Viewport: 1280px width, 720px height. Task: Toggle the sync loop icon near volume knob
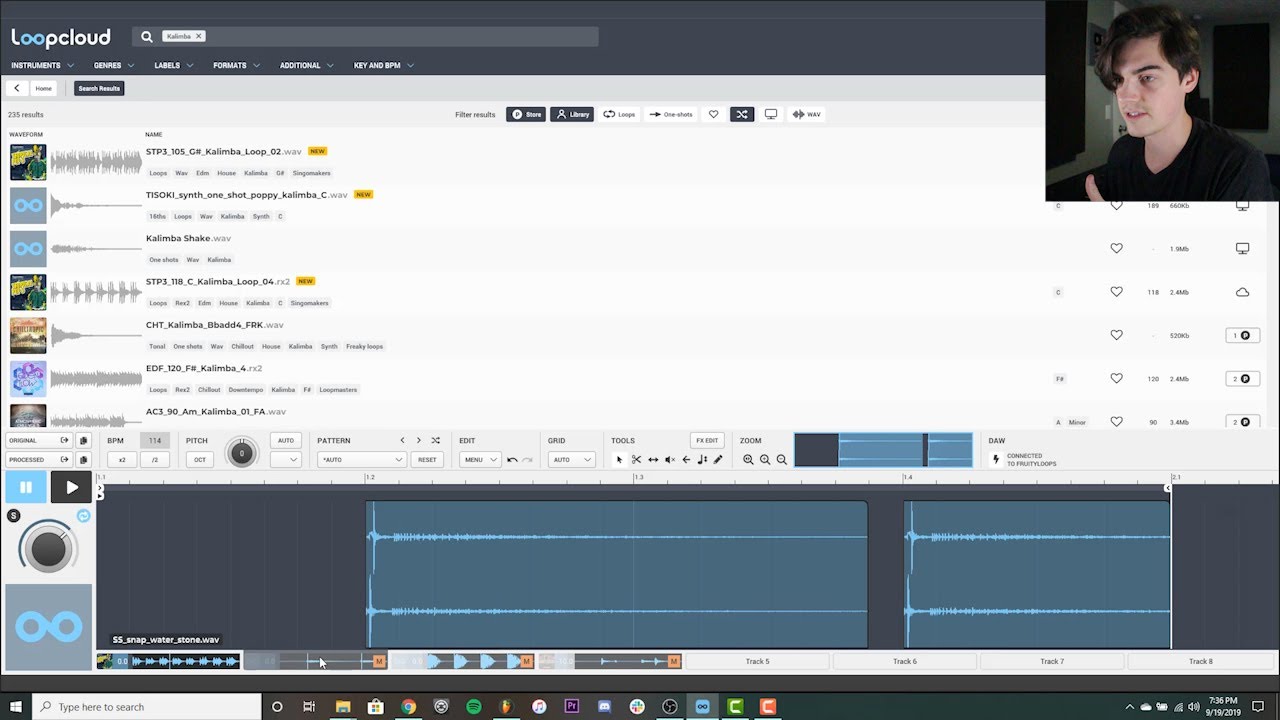coord(84,516)
